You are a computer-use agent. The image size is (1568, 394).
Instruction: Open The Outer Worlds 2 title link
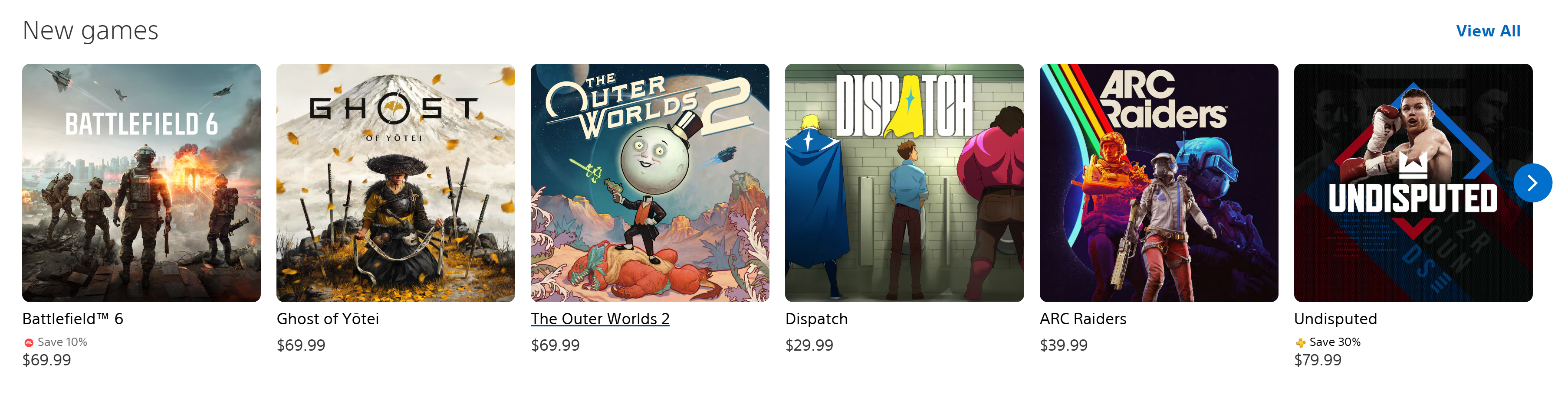pos(600,319)
